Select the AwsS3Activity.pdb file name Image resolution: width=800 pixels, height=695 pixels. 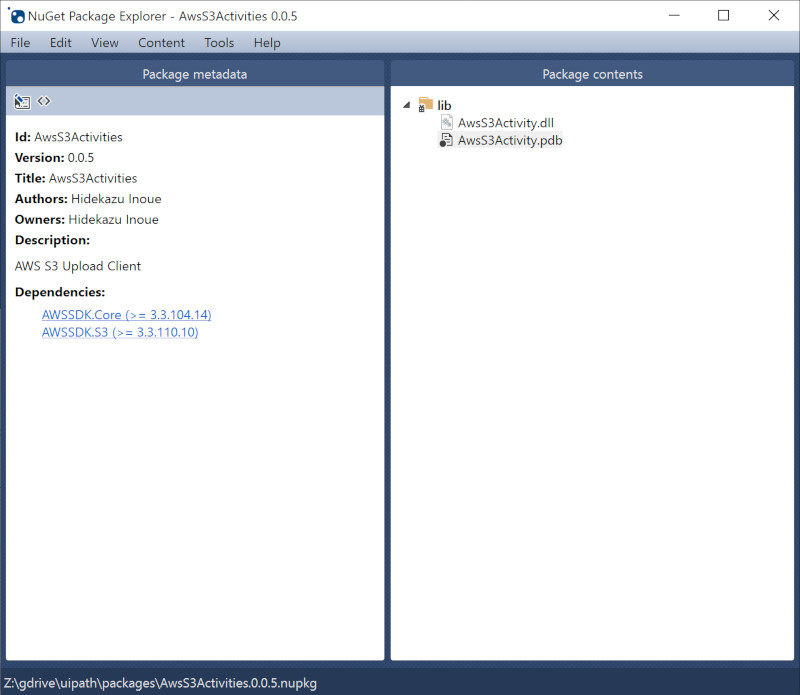(x=509, y=141)
